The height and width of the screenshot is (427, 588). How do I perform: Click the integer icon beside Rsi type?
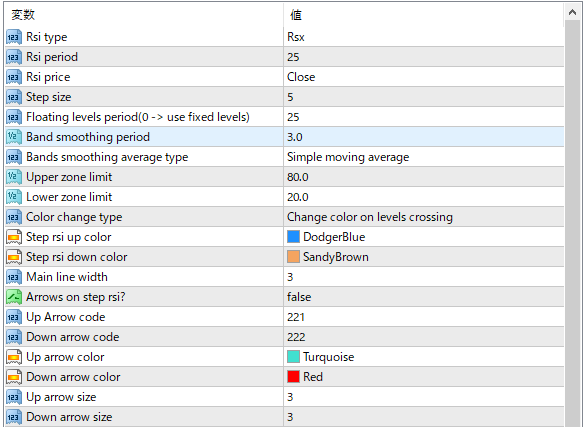coord(14,37)
